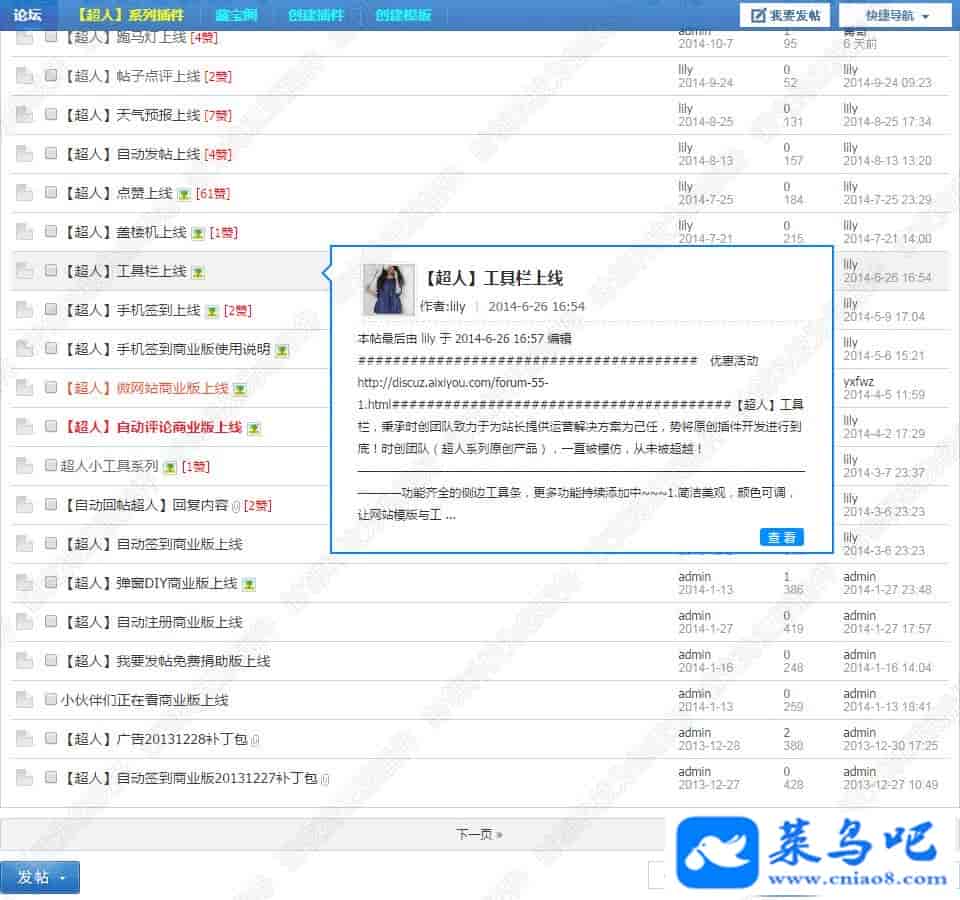Click the folder icon beside 小伙伴们正在看商业版上线
The width and height of the screenshot is (960, 900).
tap(24, 700)
